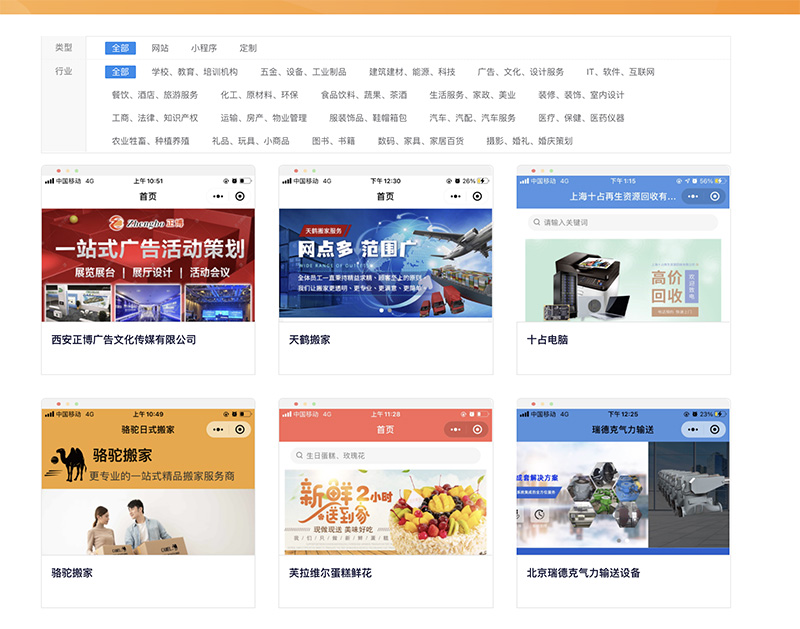Tap the close-circle icon in 芙拉维尔蛋糕鲜花 card

pyautogui.click(x=477, y=430)
